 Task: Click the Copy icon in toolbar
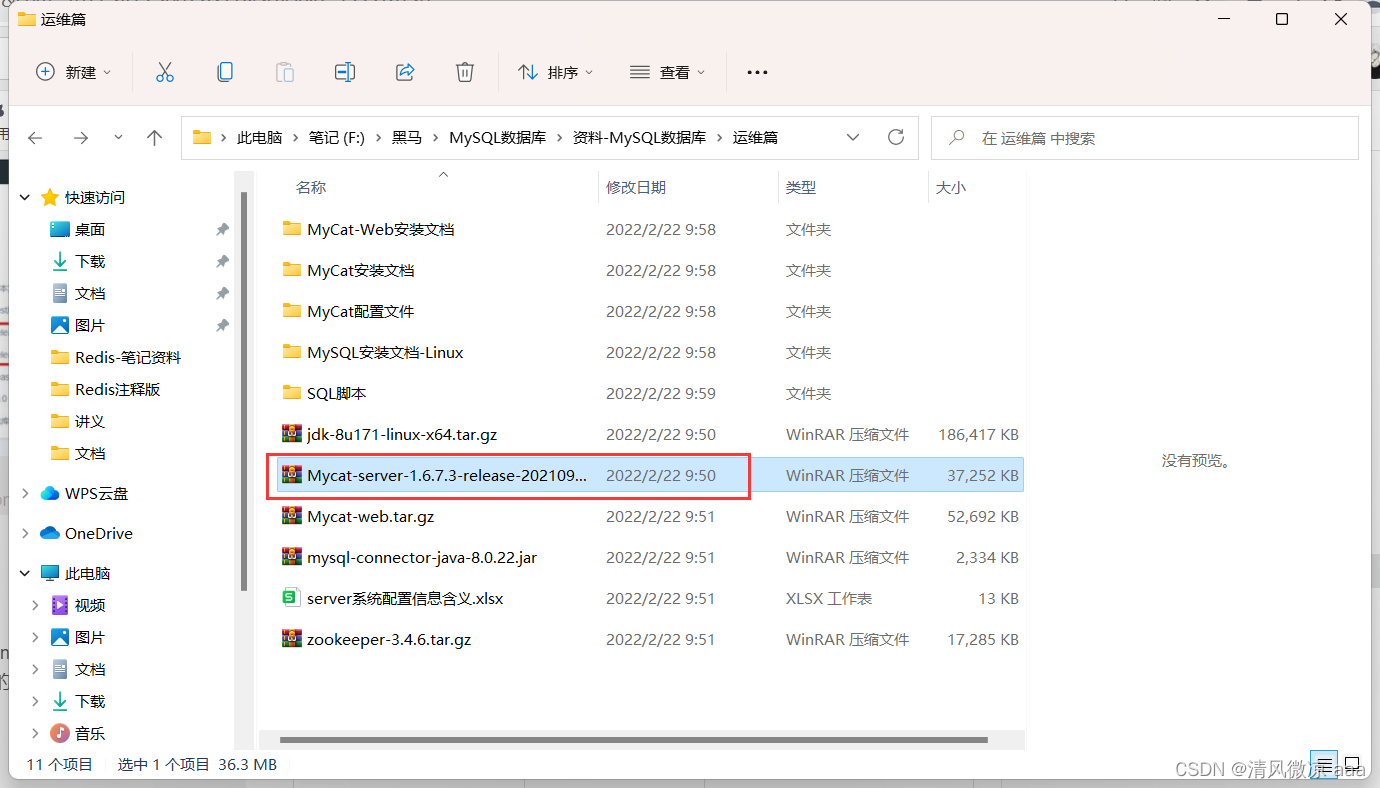pyautogui.click(x=225, y=72)
